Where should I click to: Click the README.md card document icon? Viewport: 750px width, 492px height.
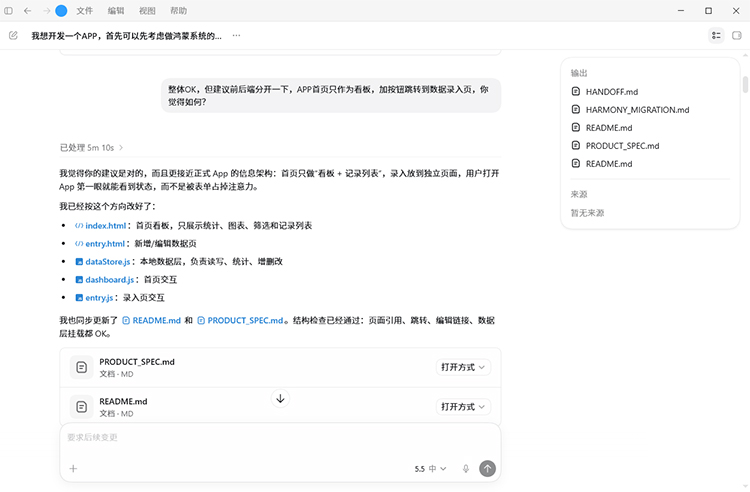pyautogui.click(x=81, y=407)
